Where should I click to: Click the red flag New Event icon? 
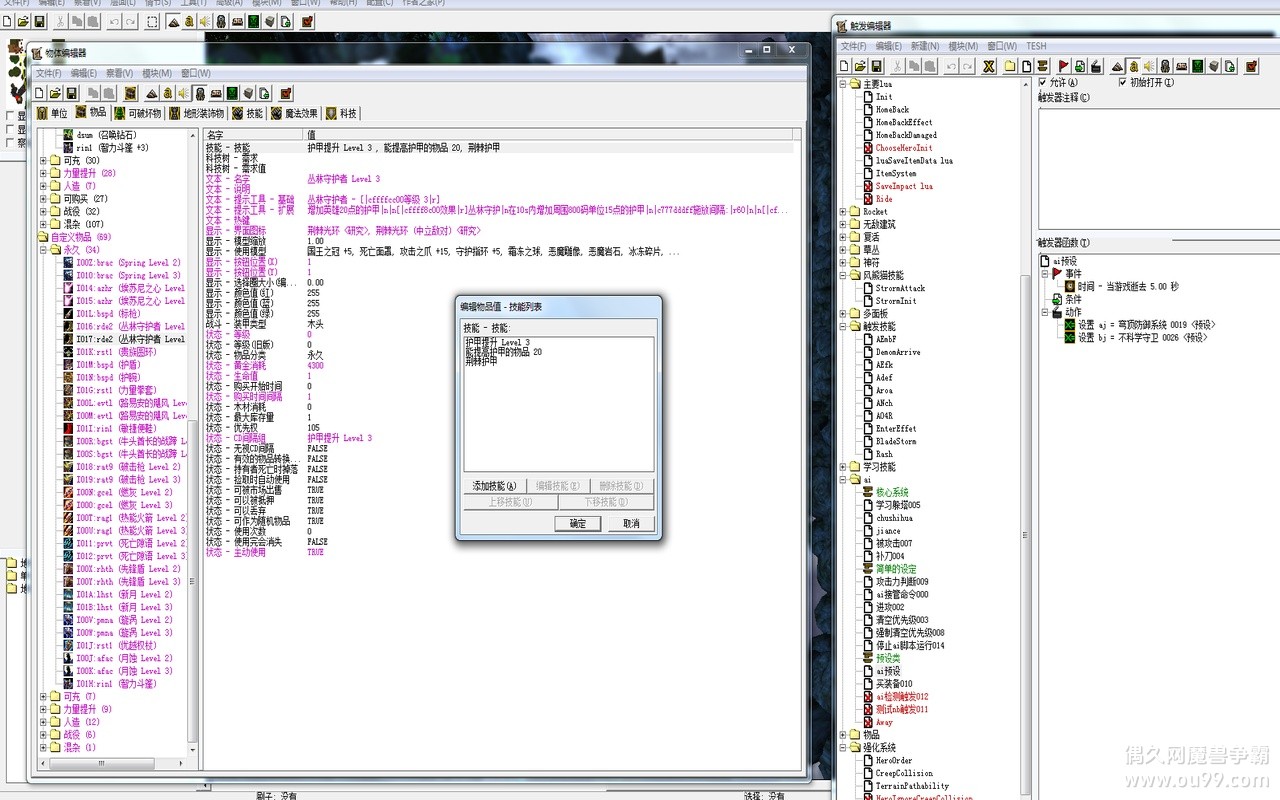1063,66
